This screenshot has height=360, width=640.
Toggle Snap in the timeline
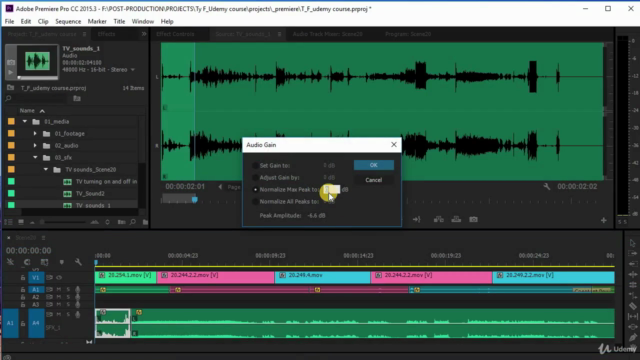tap(27, 262)
